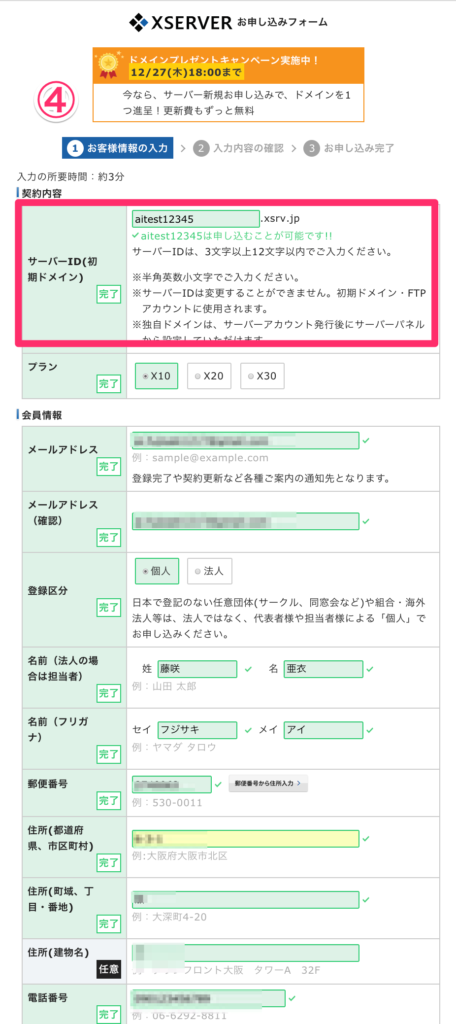Choose 個人 registration type

156,571
